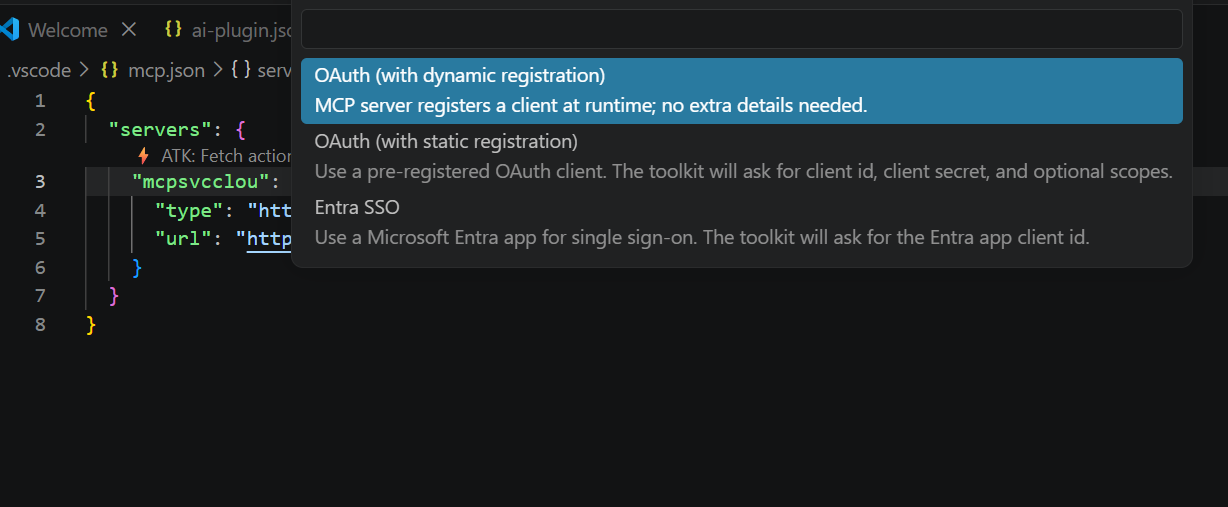Viewport: 1228px width, 507px height.
Task: Focus the quick pick search input
Action: pos(741,29)
